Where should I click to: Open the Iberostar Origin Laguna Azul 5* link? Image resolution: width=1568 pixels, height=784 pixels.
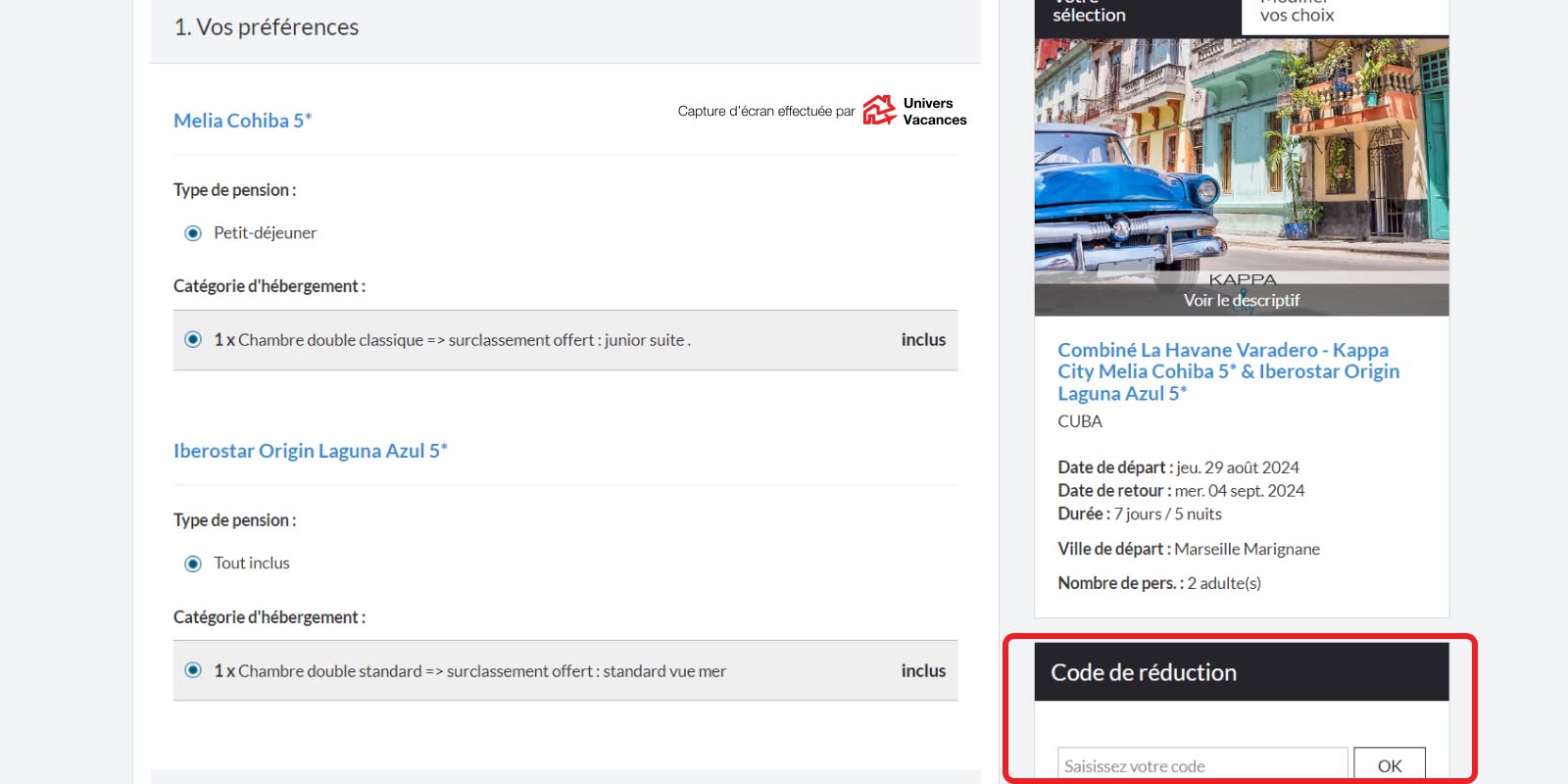point(310,451)
